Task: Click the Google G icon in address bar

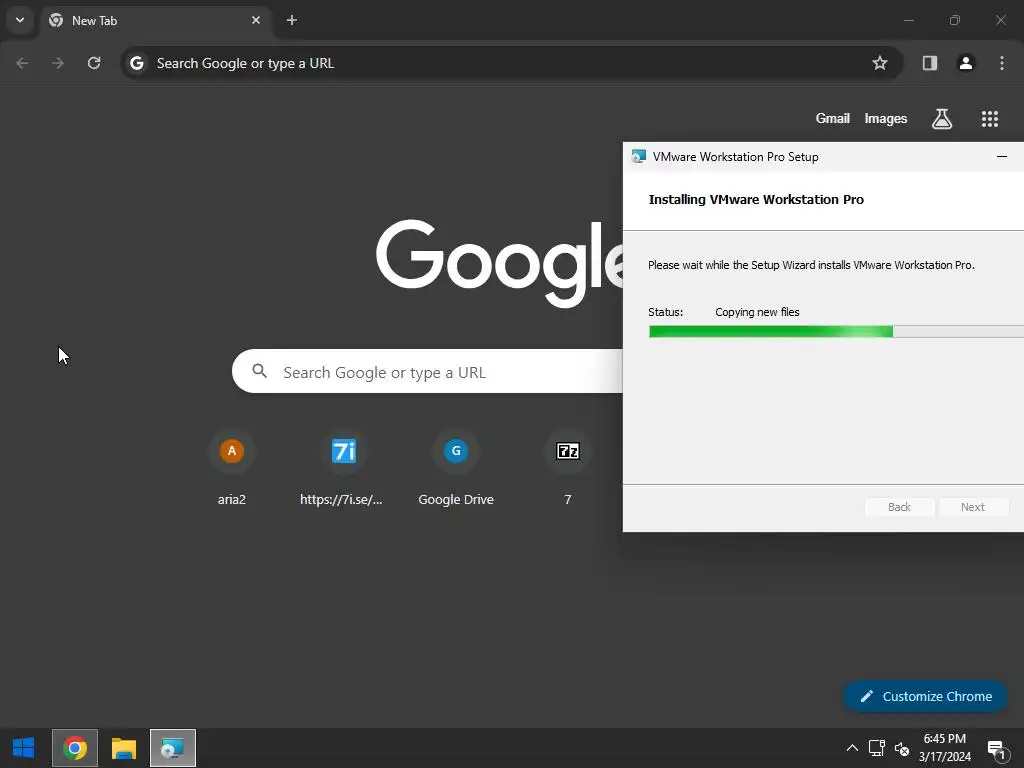Action: (136, 63)
